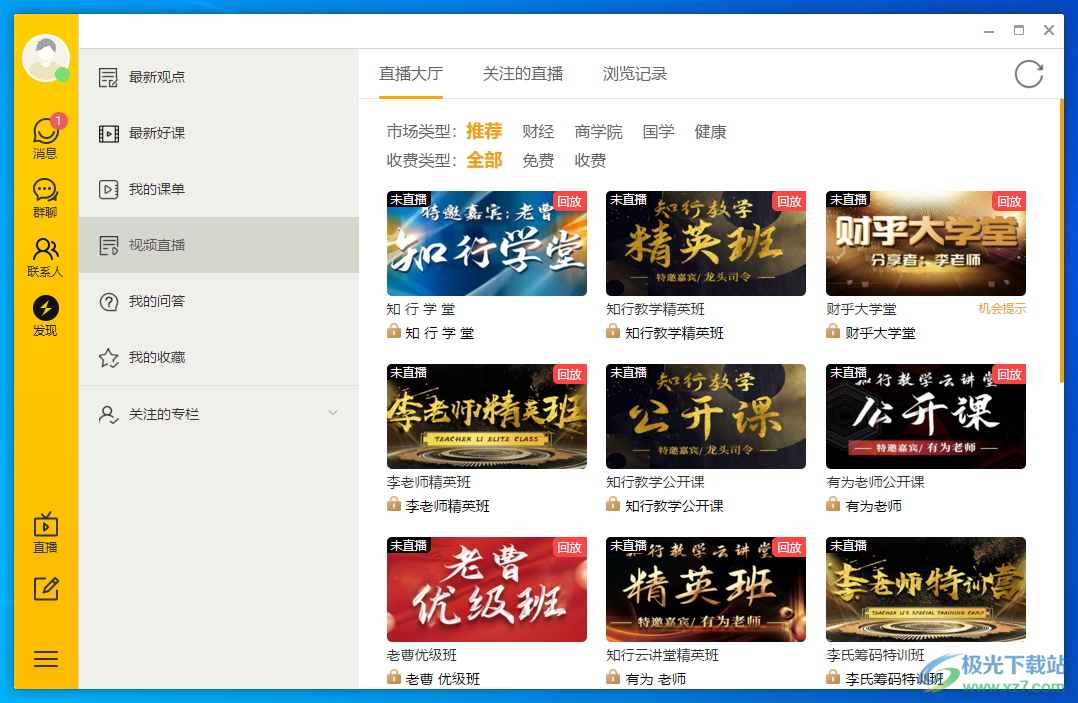Open 最新好课 in the sidebar
The image size is (1078, 703).
click(219, 133)
